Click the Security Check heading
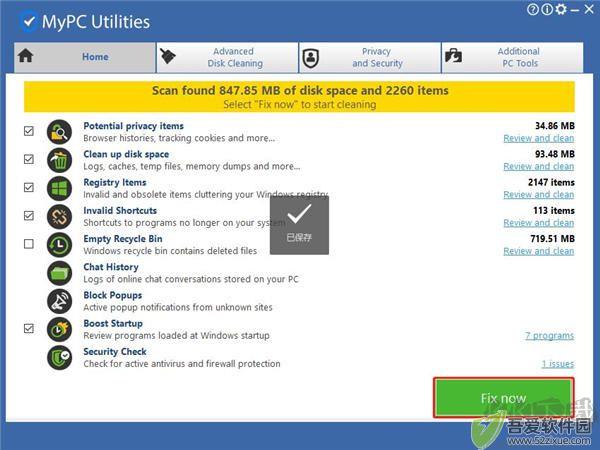The image size is (600, 450). coord(115,352)
